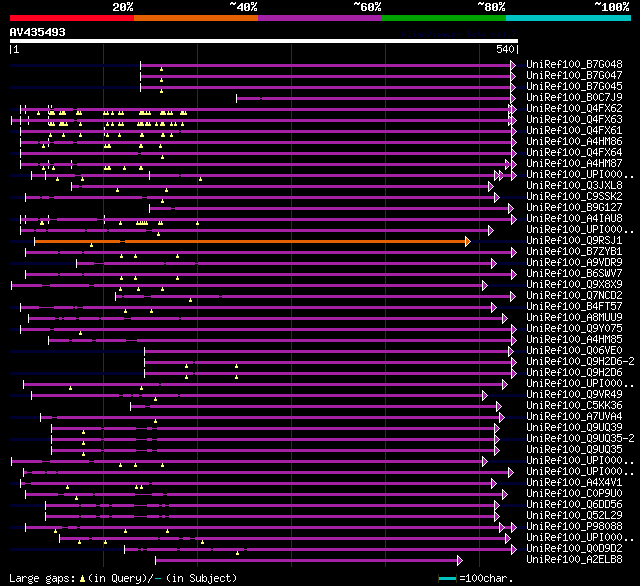Screen dimensions: 640x586
Task: Select the UniRef100_Q9H2D6-2 label
Action: point(580,362)
